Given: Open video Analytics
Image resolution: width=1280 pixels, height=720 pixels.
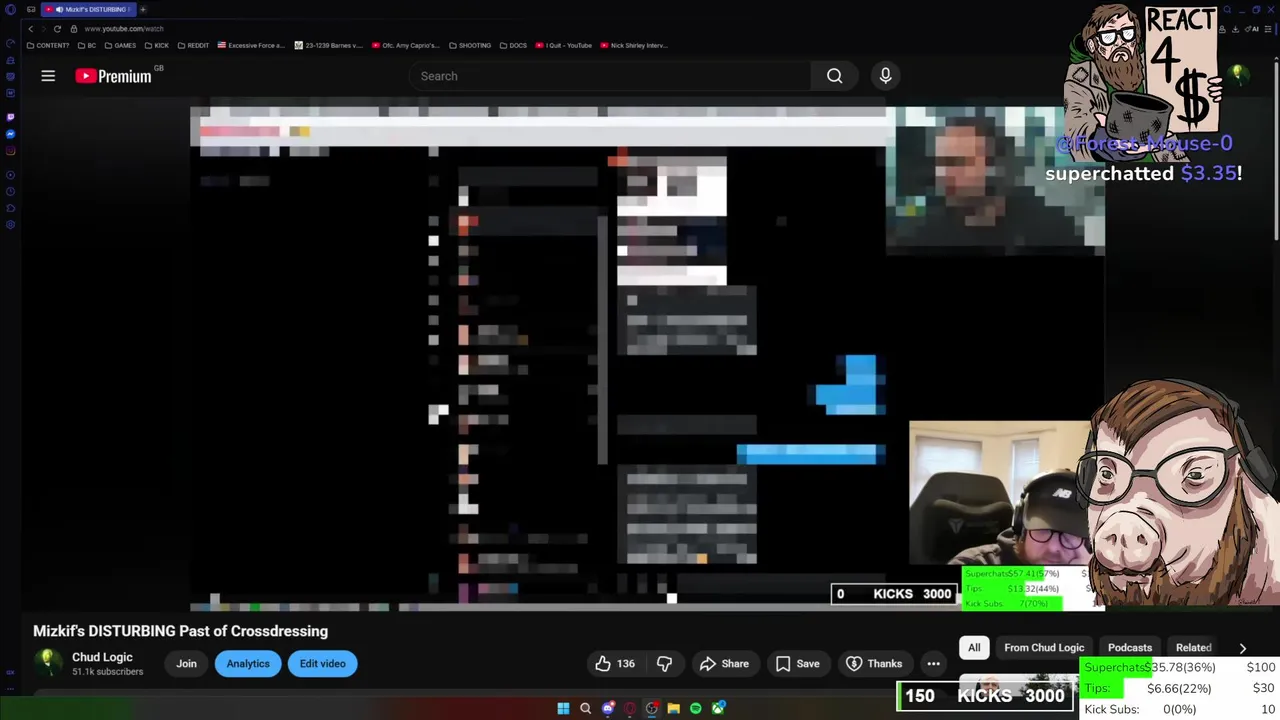Looking at the screenshot, I should [248, 664].
